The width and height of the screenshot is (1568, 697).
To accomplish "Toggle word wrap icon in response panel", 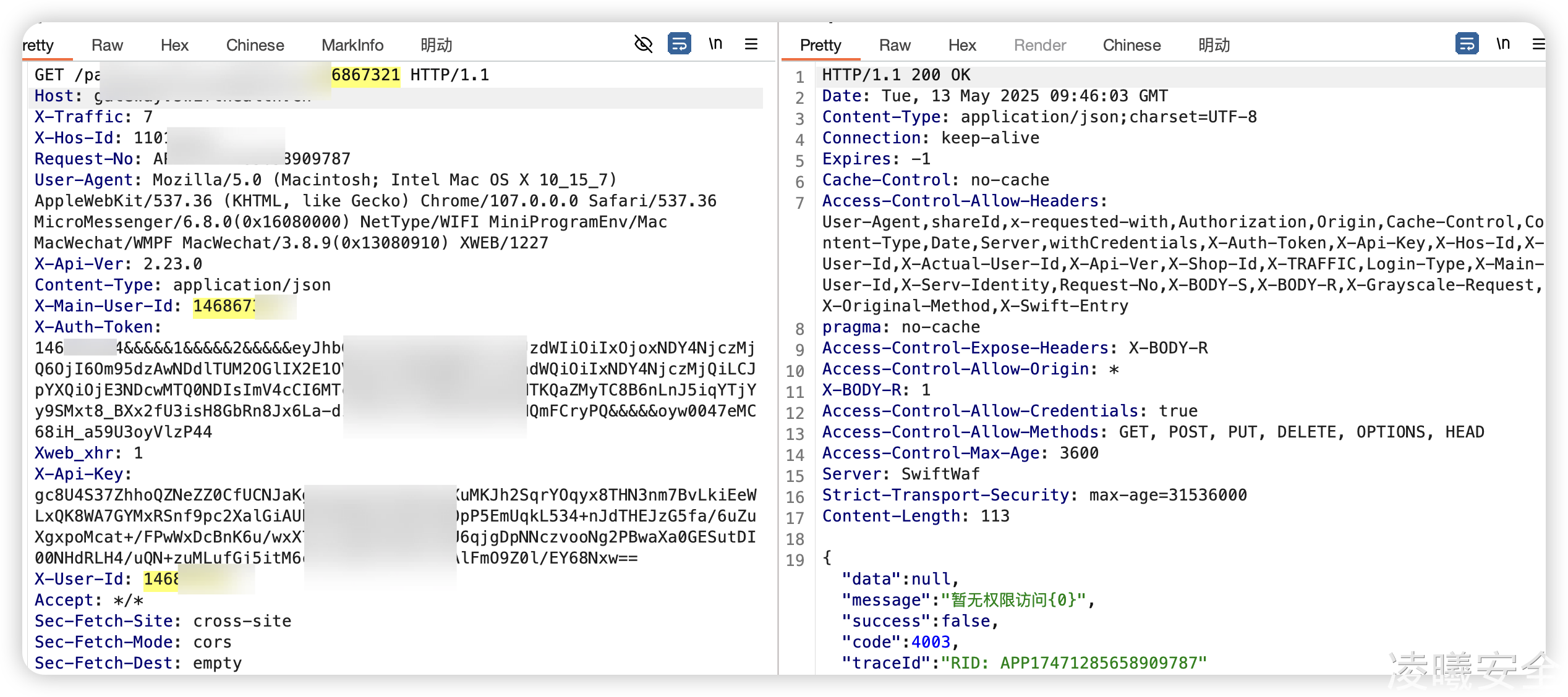I will pos(1467,44).
